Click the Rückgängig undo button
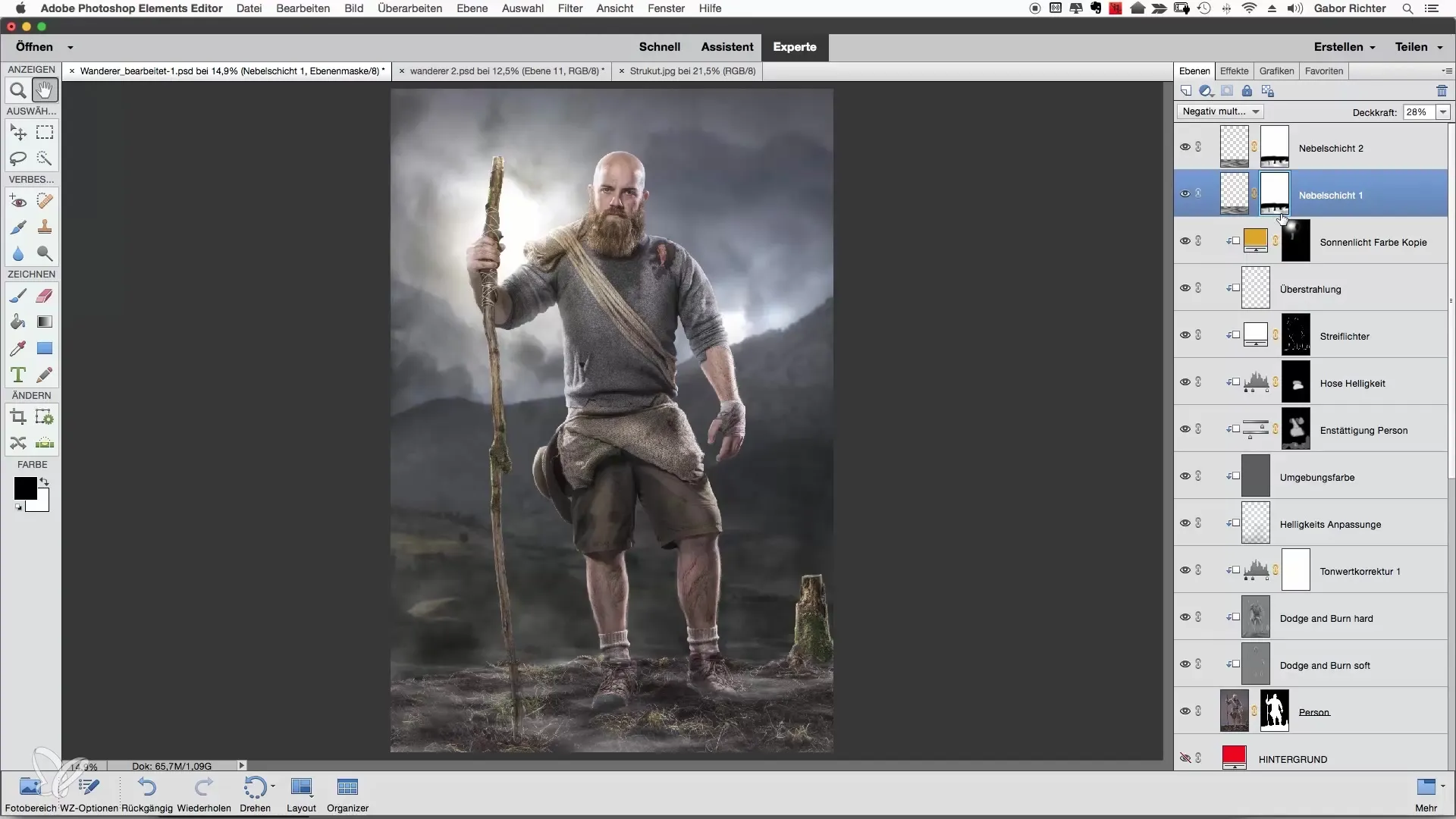This screenshot has height=819, width=1456. 147,794
